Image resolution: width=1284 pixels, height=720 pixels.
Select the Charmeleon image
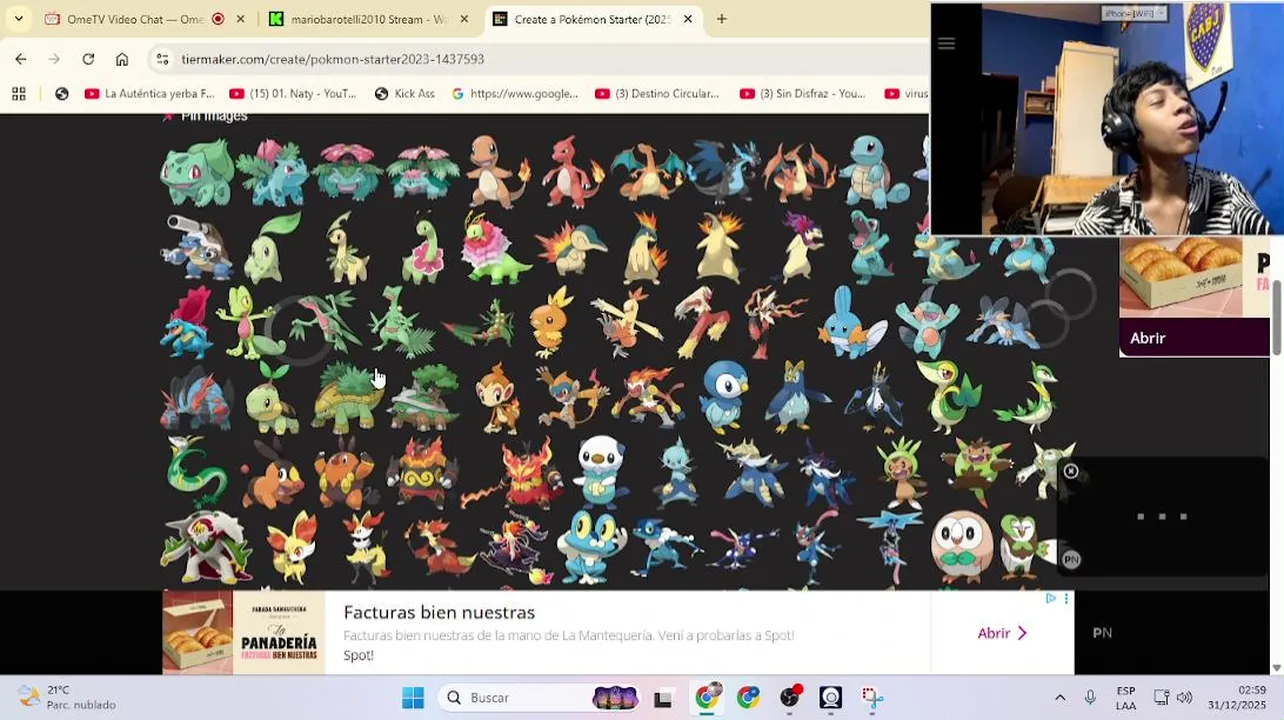pyautogui.click(x=572, y=172)
